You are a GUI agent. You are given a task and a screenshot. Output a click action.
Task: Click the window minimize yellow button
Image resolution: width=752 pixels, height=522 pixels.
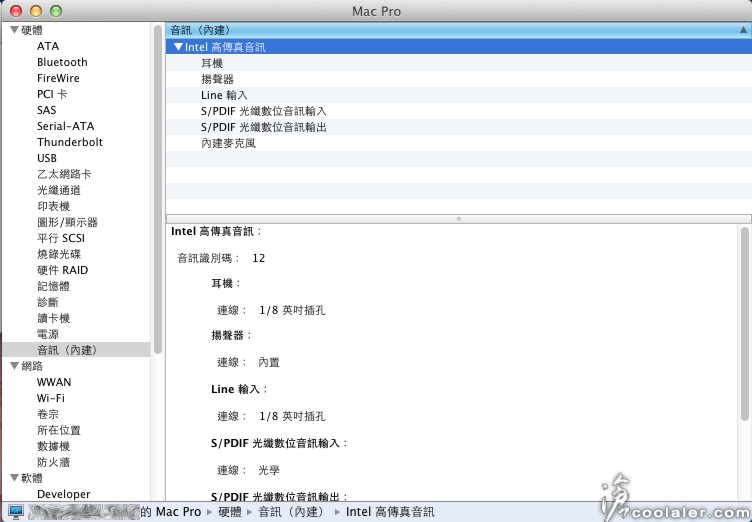point(36,11)
